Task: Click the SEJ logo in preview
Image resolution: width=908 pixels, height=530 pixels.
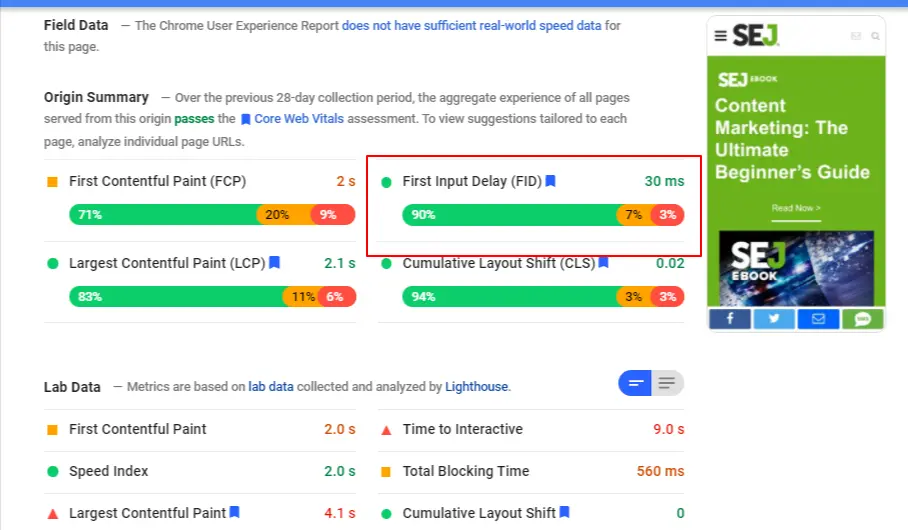Action: click(x=756, y=35)
